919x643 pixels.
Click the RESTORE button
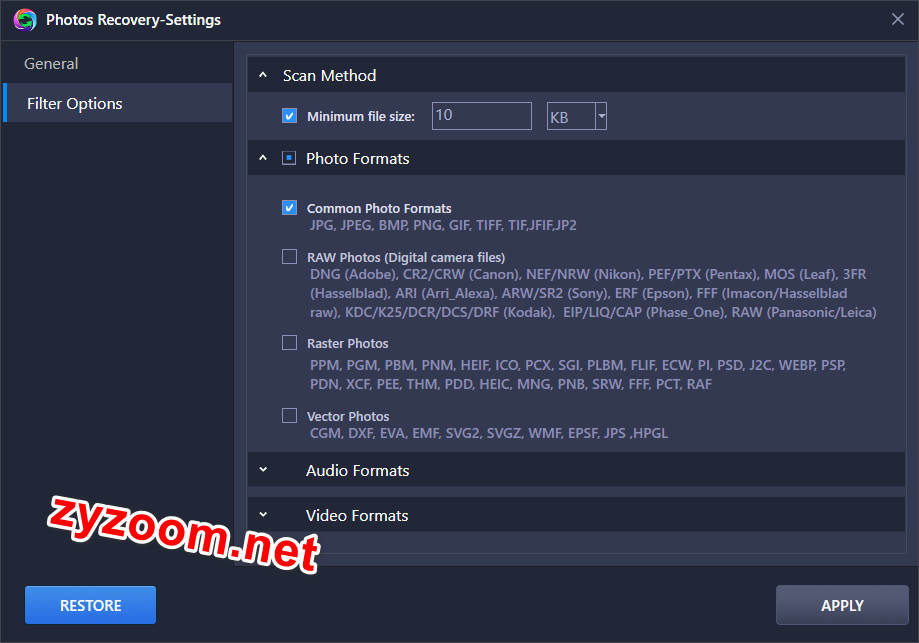pyautogui.click(x=90, y=605)
